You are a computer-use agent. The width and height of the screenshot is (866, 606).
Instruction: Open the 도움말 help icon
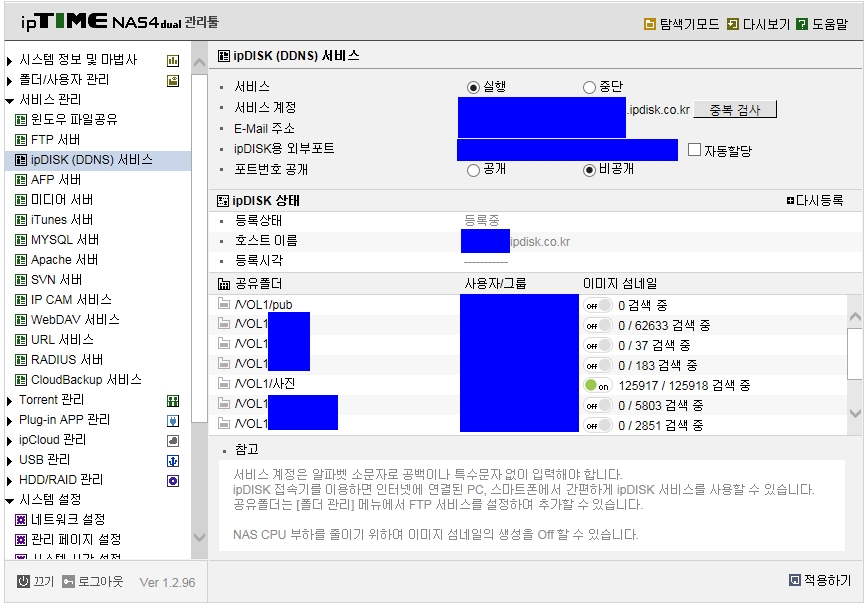point(802,24)
